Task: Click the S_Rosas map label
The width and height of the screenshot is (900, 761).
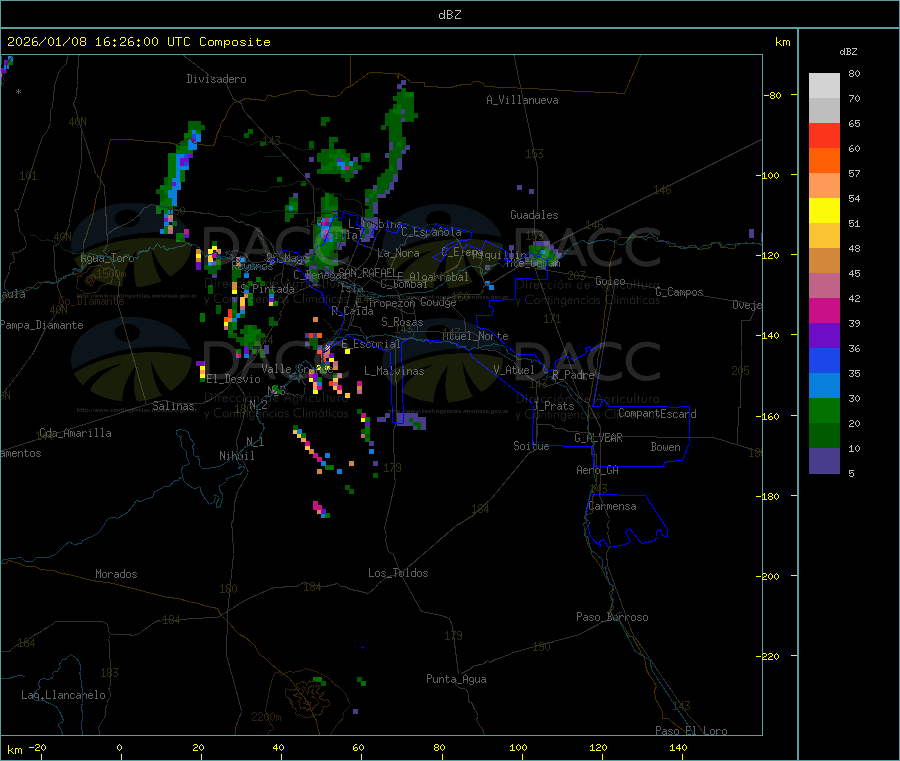Action: [x=402, y=322]
